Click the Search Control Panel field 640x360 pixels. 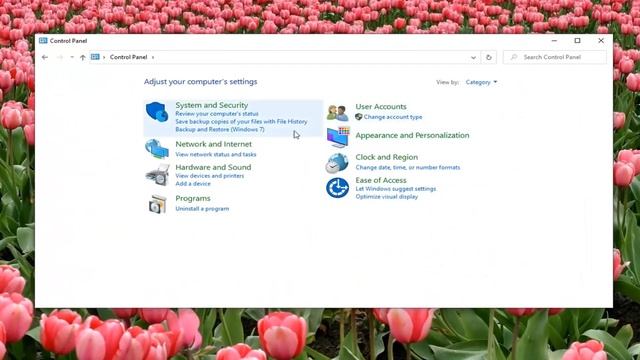(x=555, y=57)
